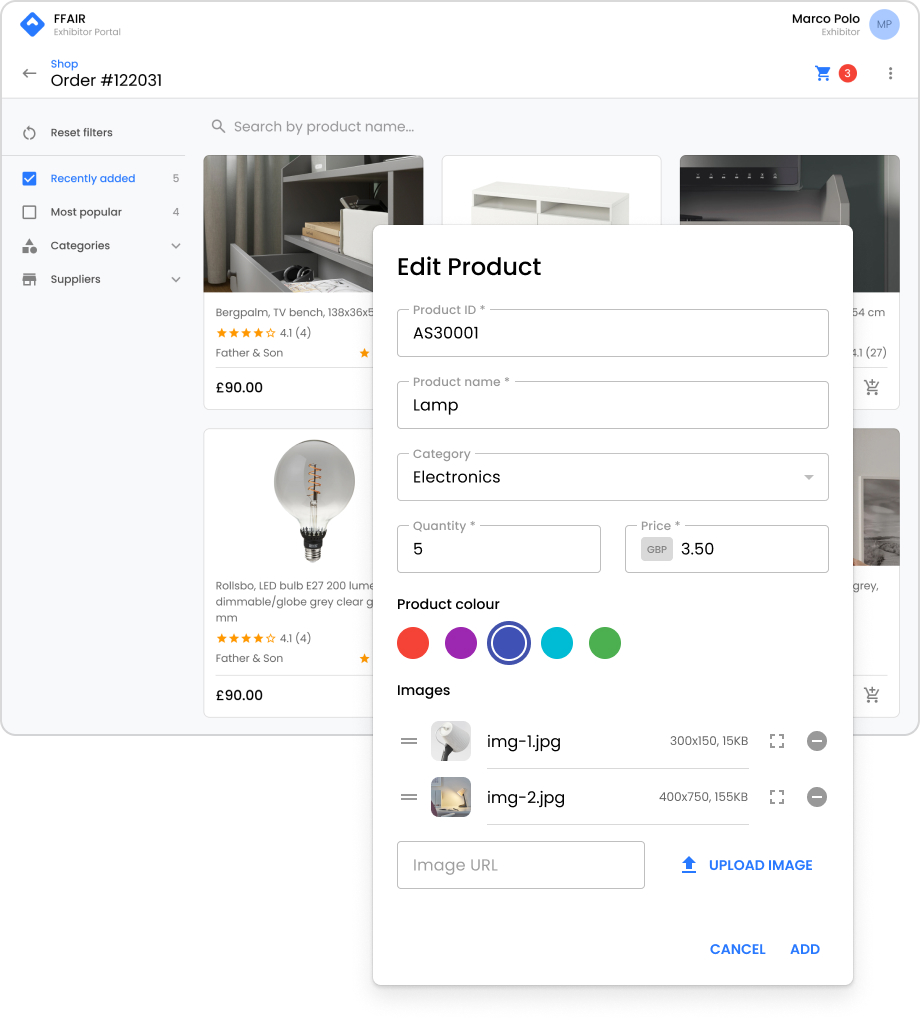Click the search magnifier icon
Screen dimensions: 920x1022
[218, 126]
